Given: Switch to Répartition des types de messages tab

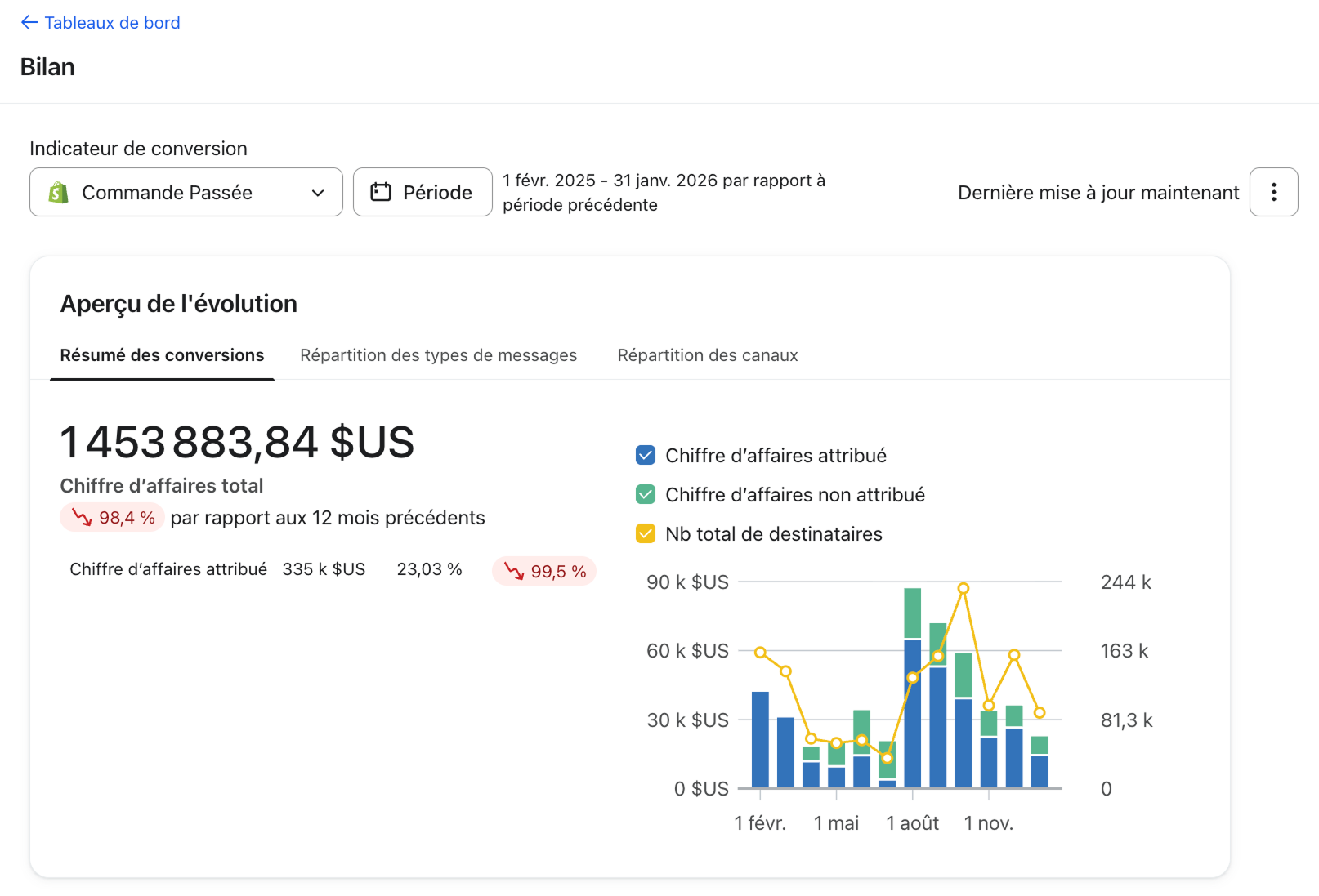Looking at the screenshot, I should 438,355.
